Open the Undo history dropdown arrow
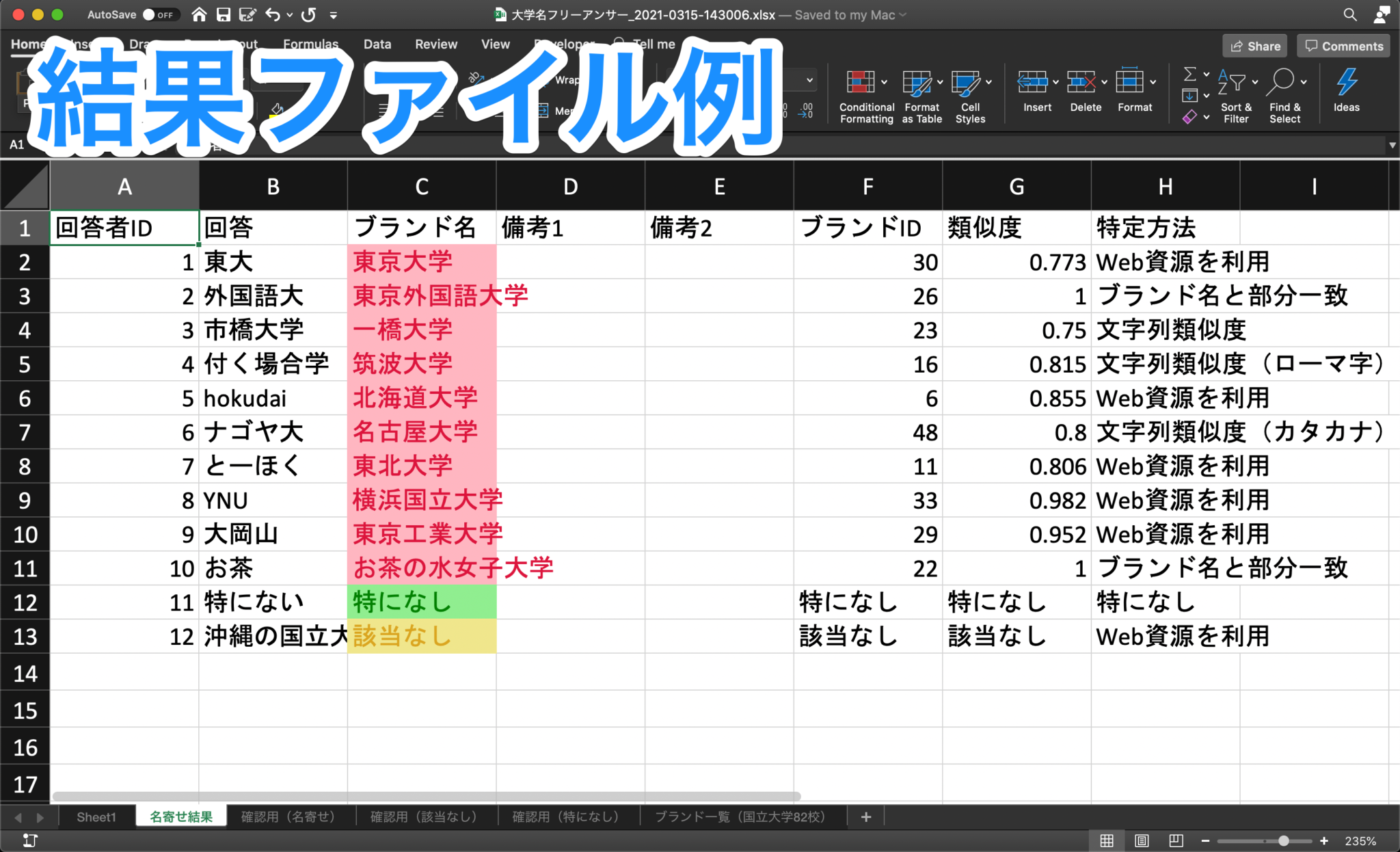 289,15
